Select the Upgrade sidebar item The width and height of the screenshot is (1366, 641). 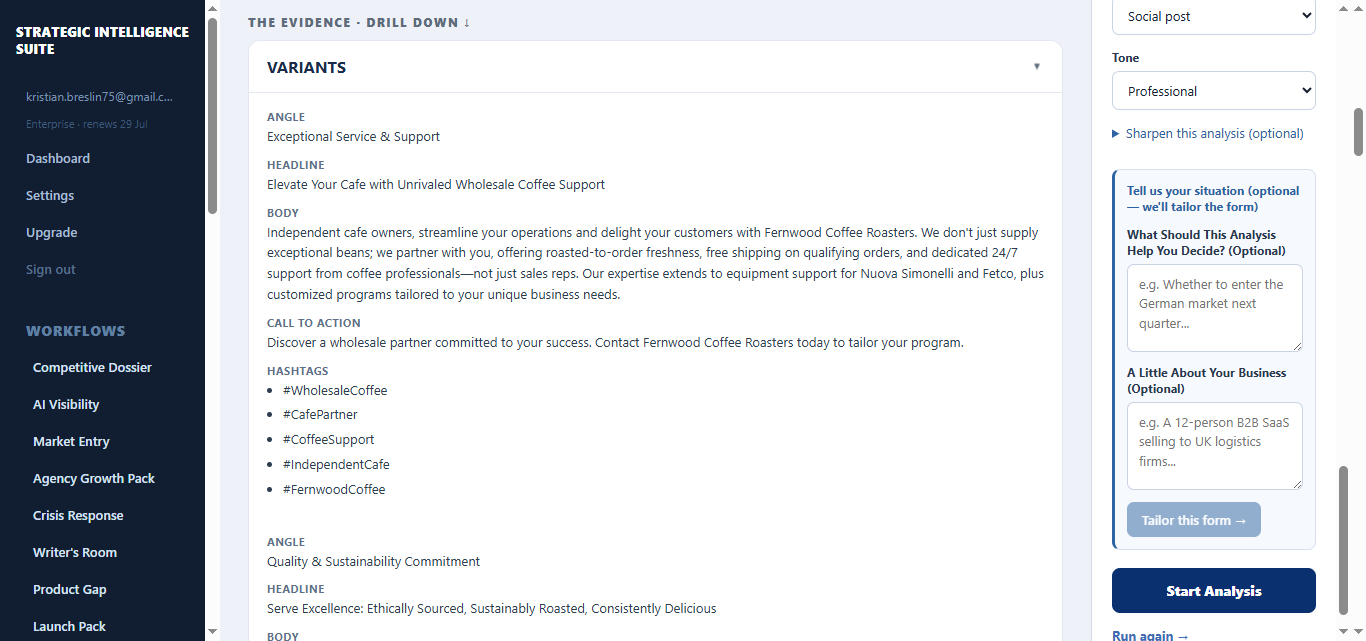click(x=52, y=232)
